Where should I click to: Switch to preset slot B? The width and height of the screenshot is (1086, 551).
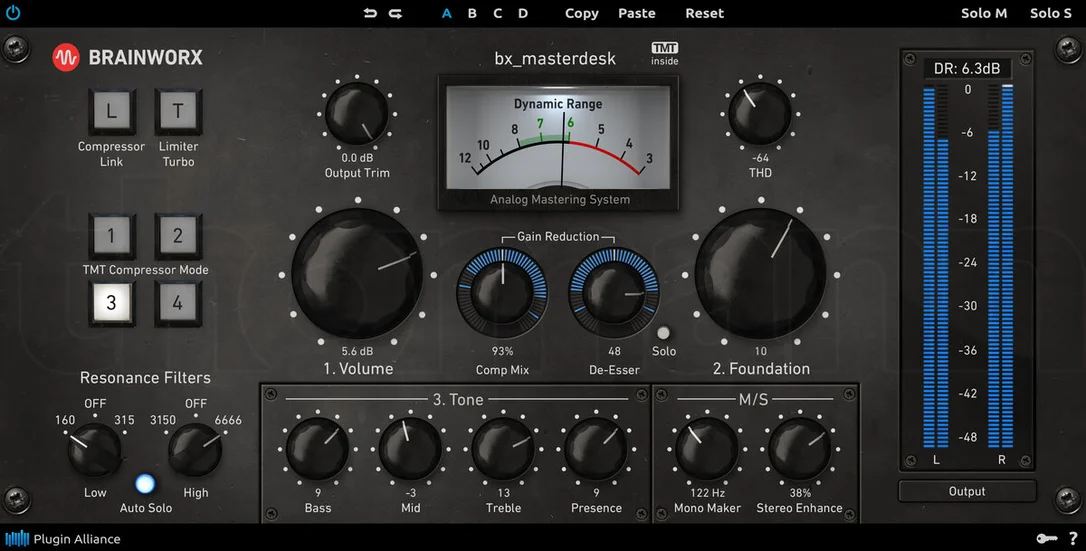(472, 13)
